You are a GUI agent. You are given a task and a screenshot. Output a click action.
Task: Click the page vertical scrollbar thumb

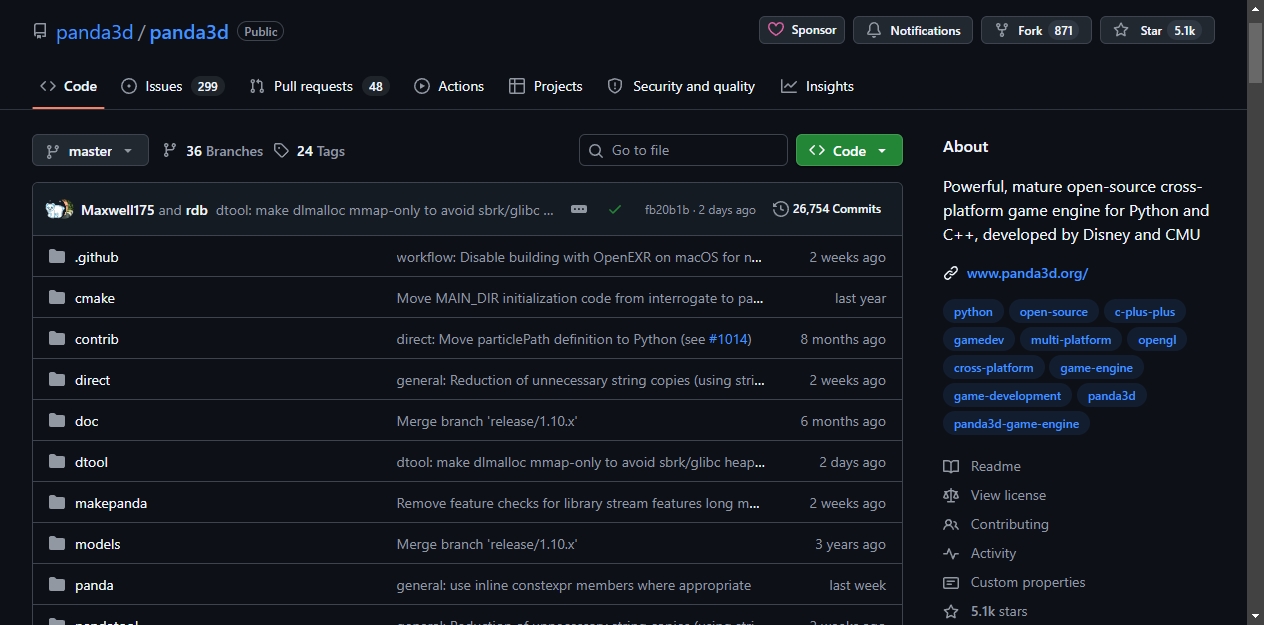1255,52
